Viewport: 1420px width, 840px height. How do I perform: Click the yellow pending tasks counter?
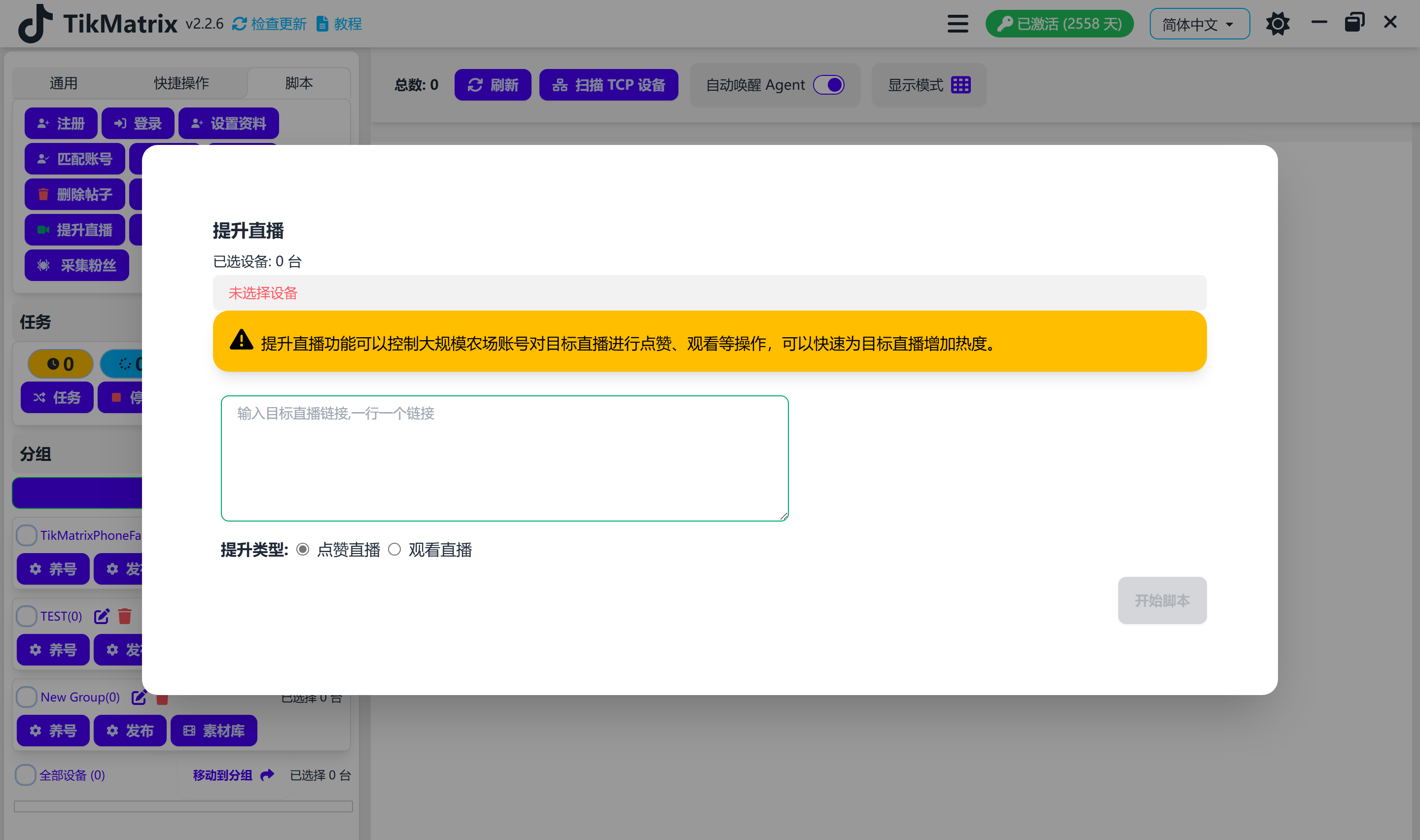coord(61,364)
